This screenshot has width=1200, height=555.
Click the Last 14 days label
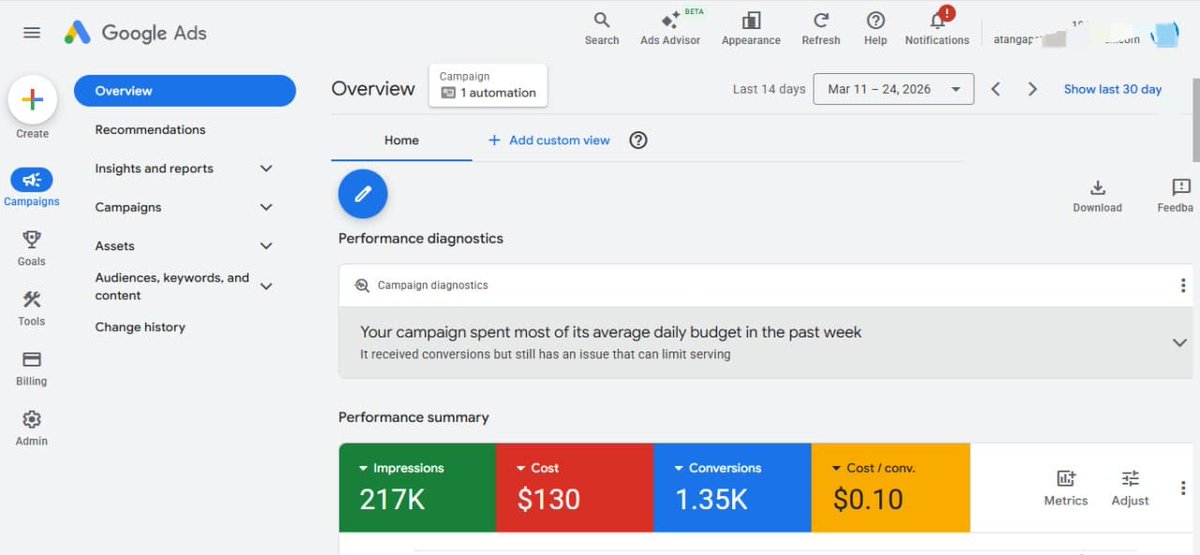[769, 89]
